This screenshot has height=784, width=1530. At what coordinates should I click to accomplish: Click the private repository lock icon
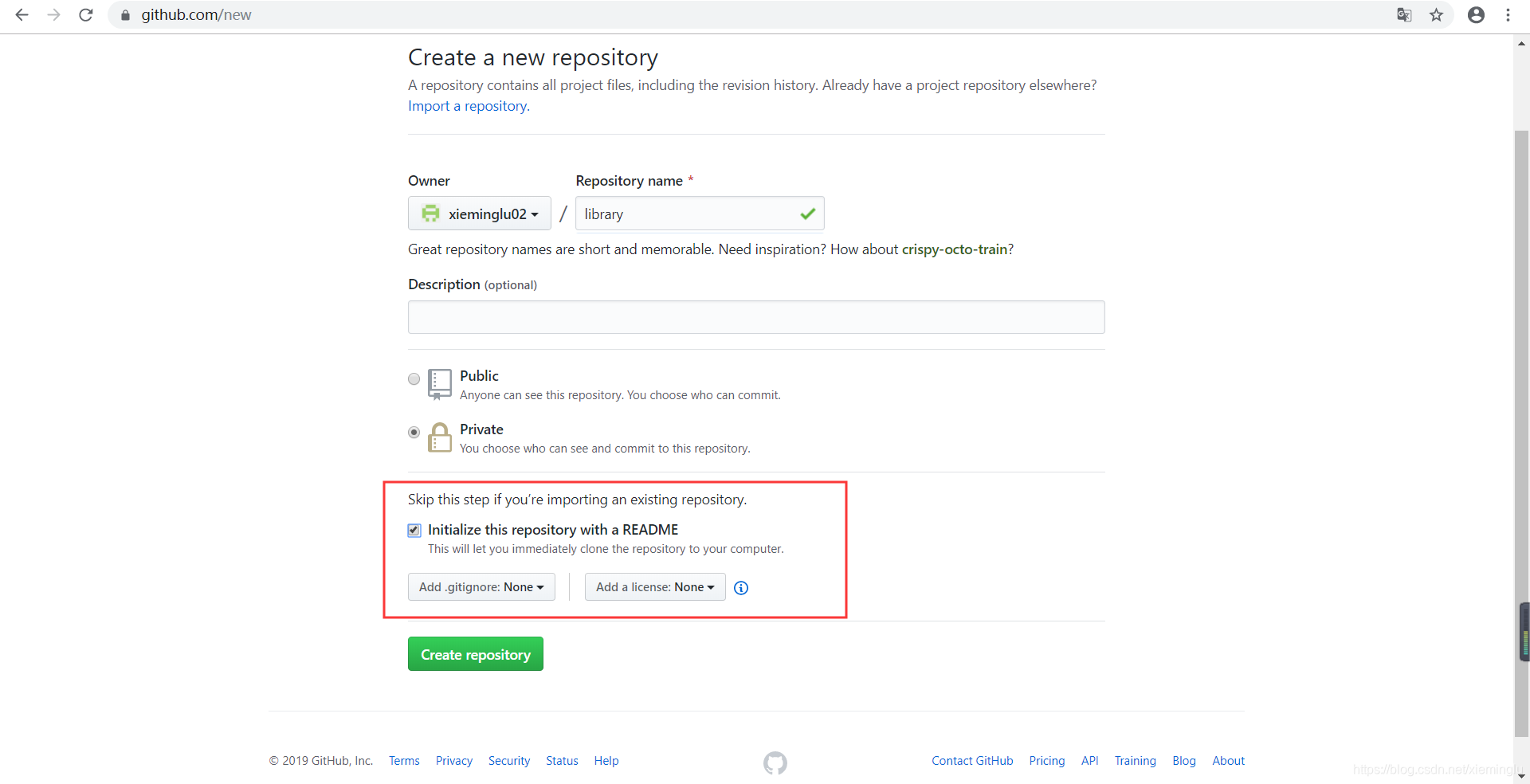point(440,437)
